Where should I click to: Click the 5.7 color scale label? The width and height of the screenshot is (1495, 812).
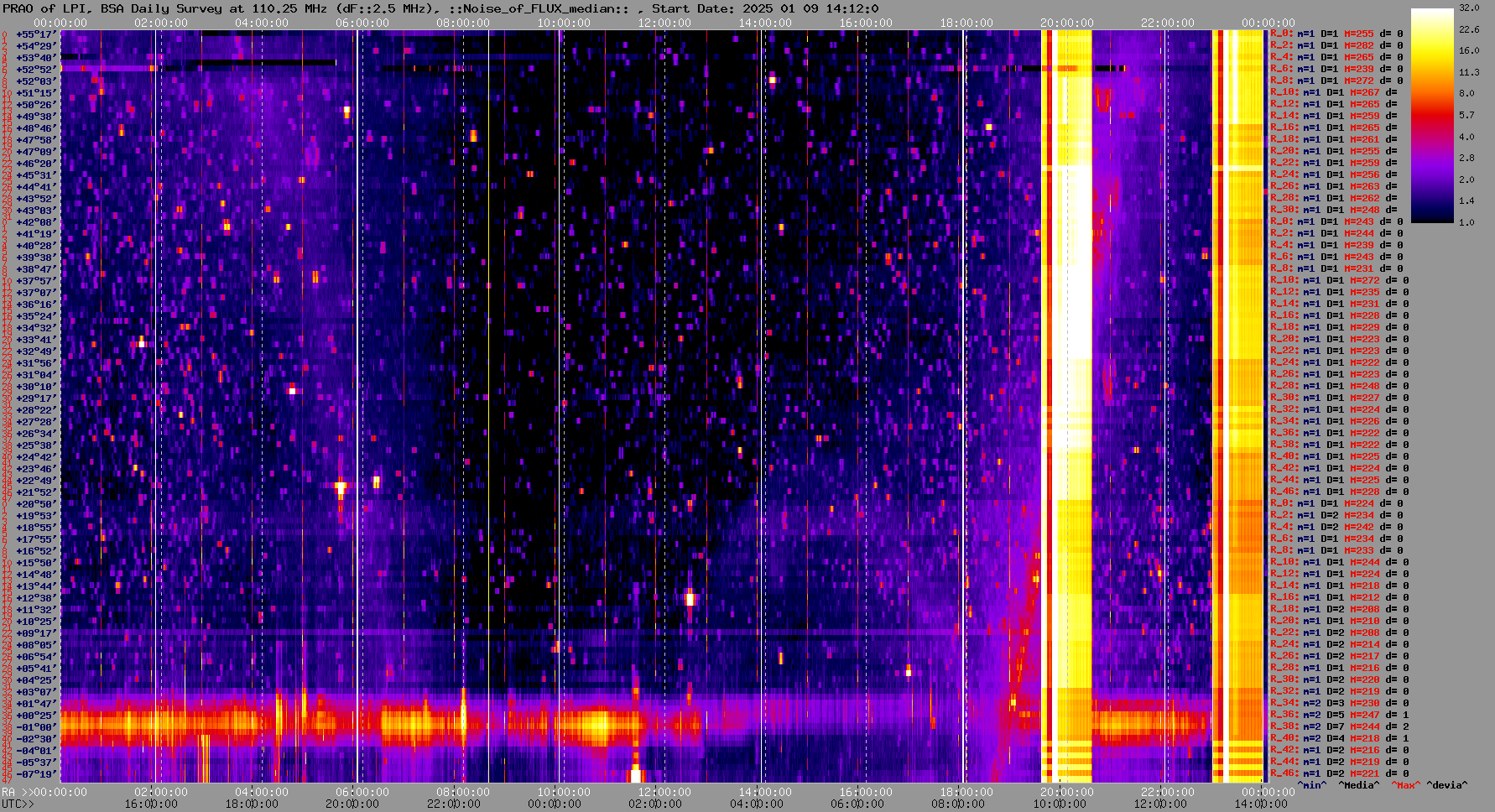click(x=1466, y=115)
